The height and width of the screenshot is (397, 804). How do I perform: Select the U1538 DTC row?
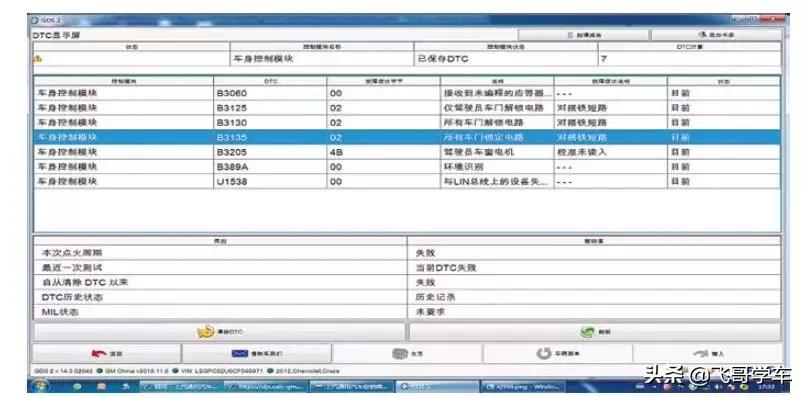click(x=407, y=182)
